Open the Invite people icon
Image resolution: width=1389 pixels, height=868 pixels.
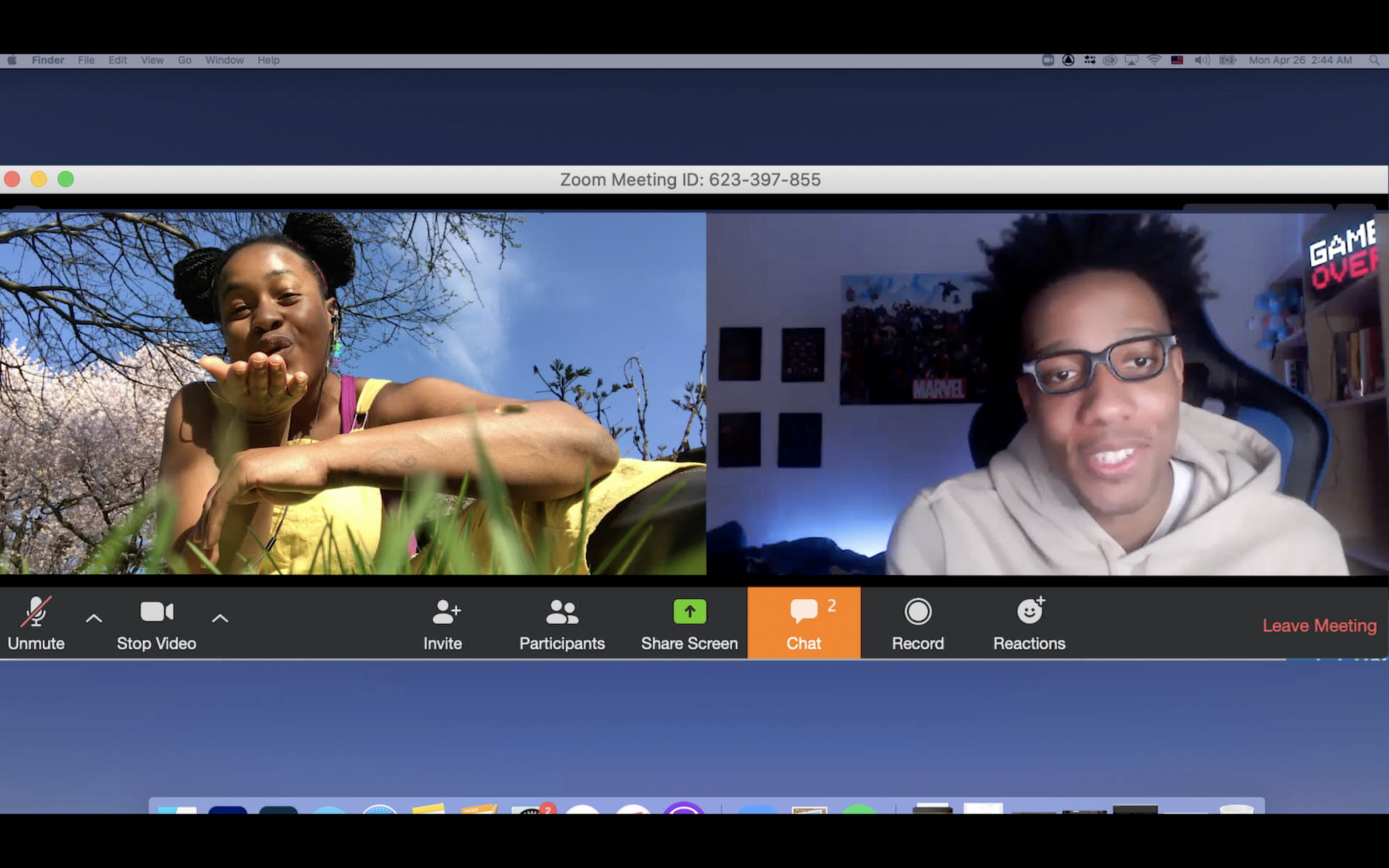[x=443, y=624]
